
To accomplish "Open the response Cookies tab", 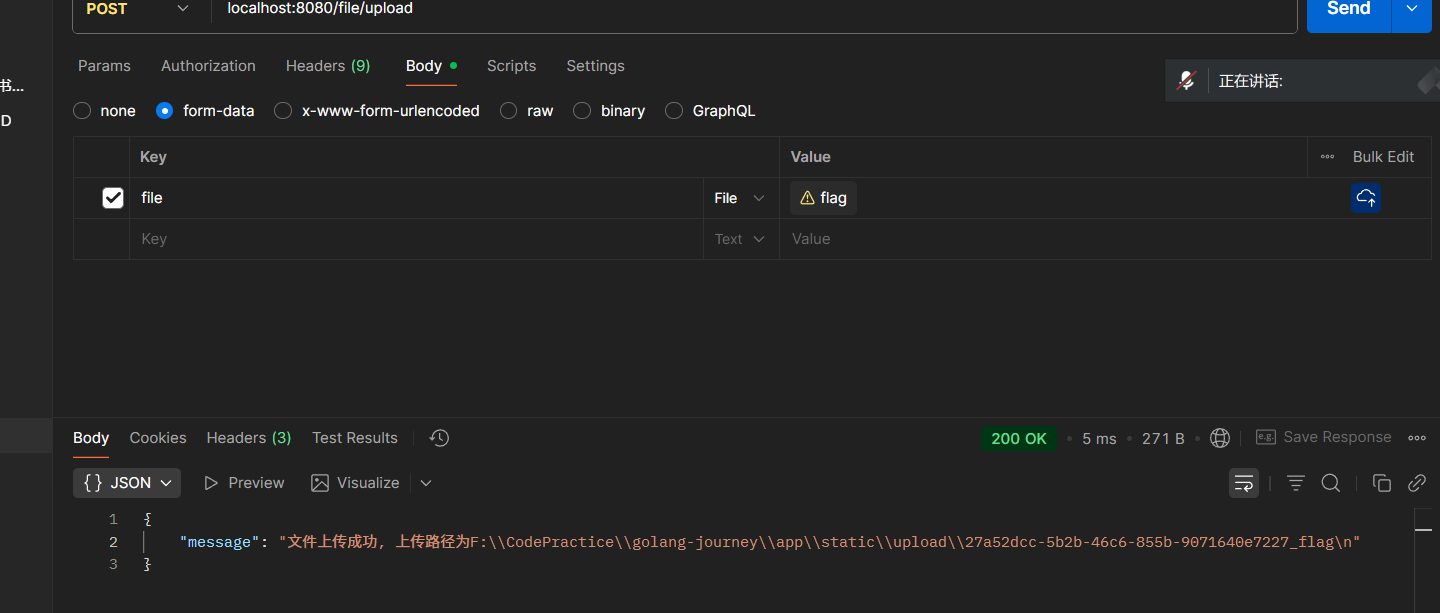I will click(x=158, y=438).
